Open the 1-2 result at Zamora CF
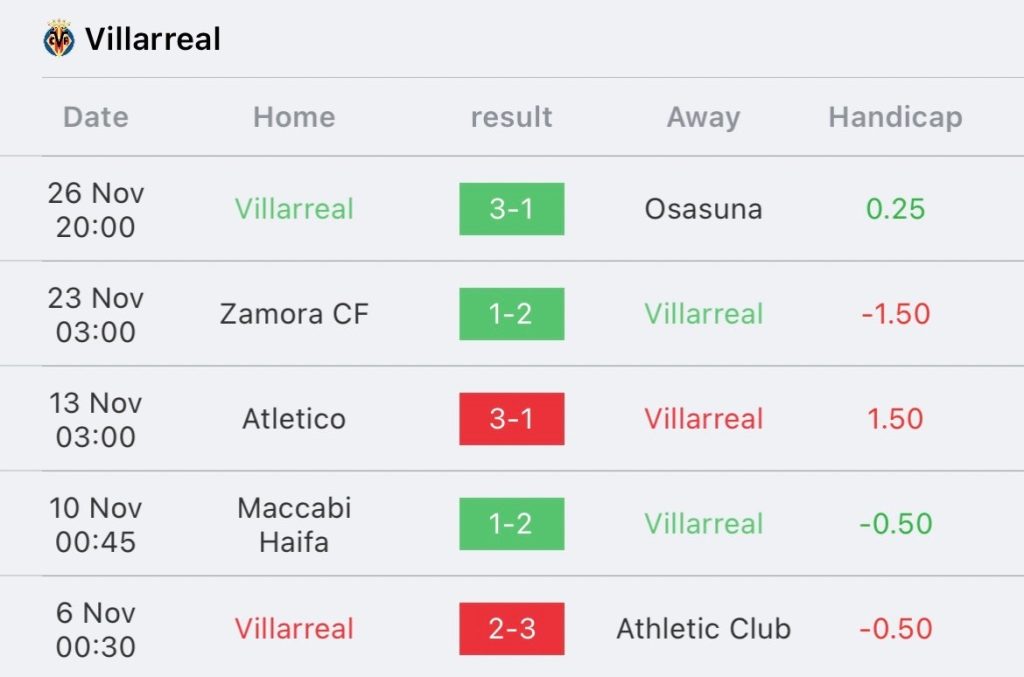 tap(511, 314)
